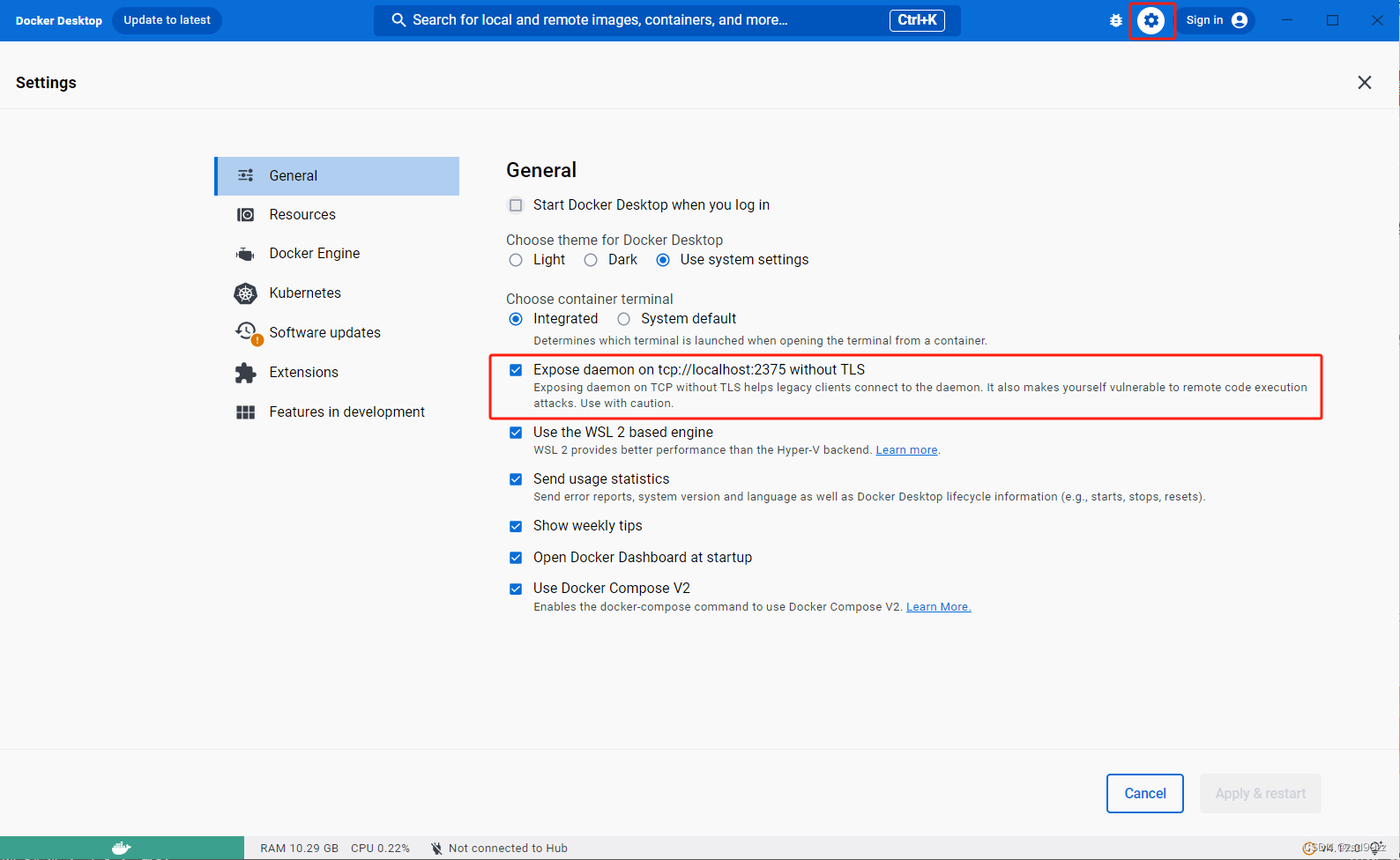Toggle Show weekly tips checkbox
This screenshot has width=1400, height=860.
pos(516,526)
